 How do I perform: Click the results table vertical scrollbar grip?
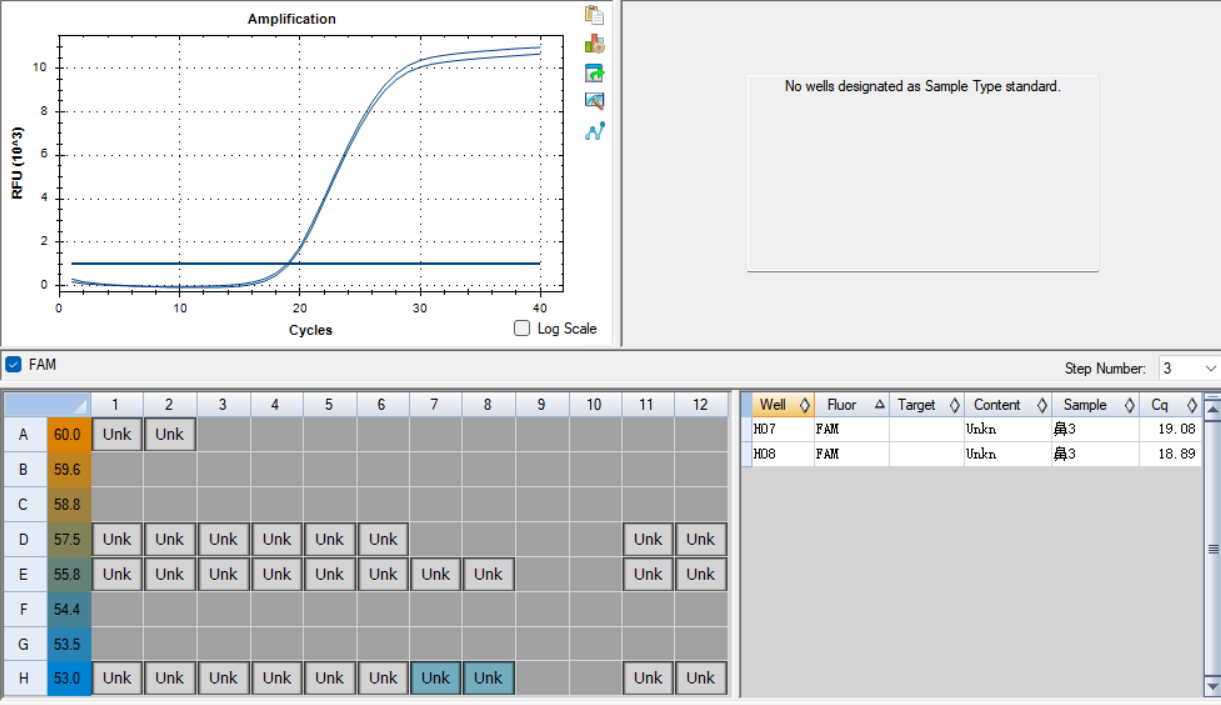point(1211,548)
